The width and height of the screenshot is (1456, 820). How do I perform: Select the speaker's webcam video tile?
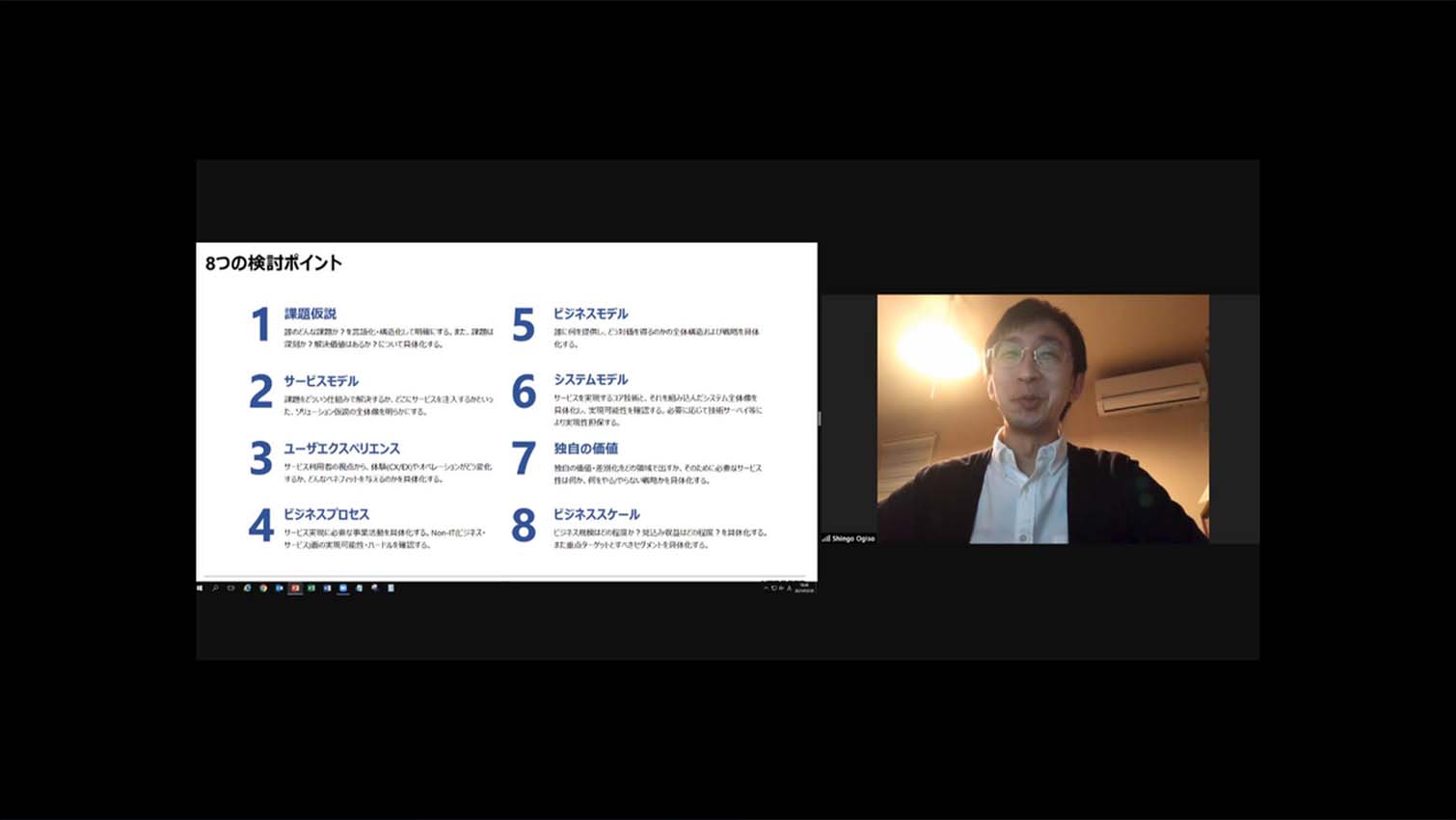[x=1042, y=419]
